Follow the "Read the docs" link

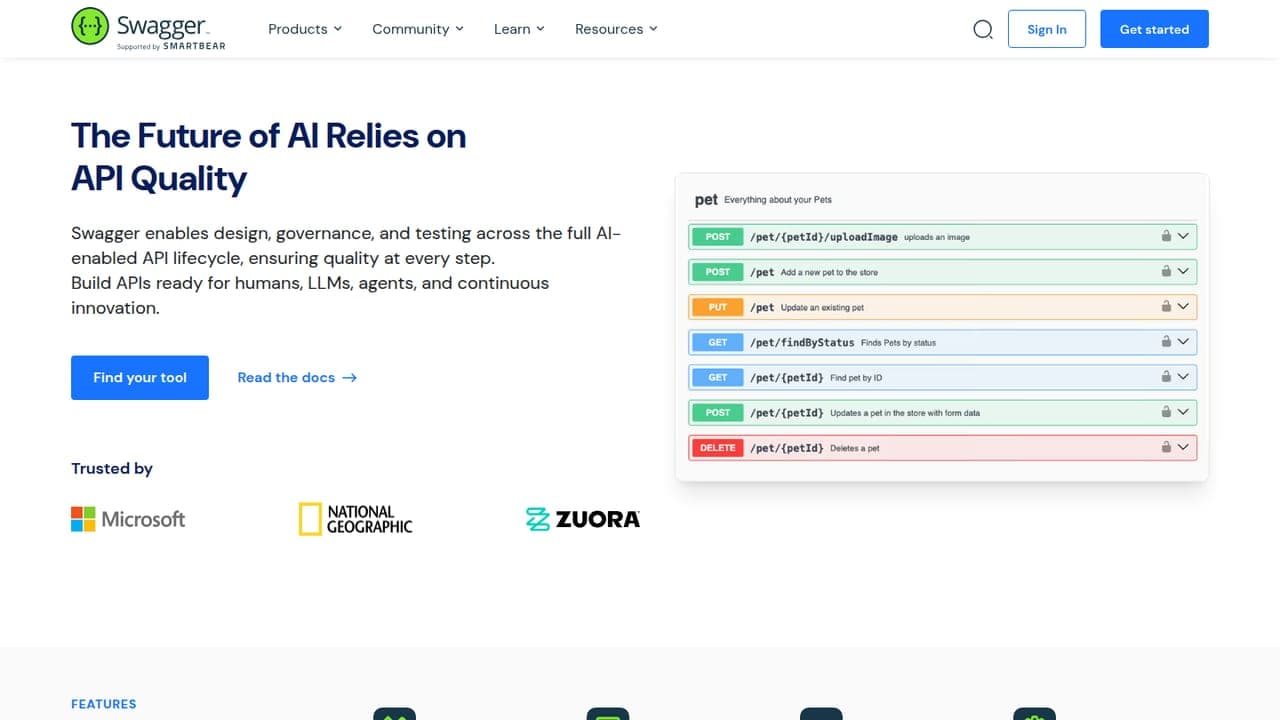297,378
